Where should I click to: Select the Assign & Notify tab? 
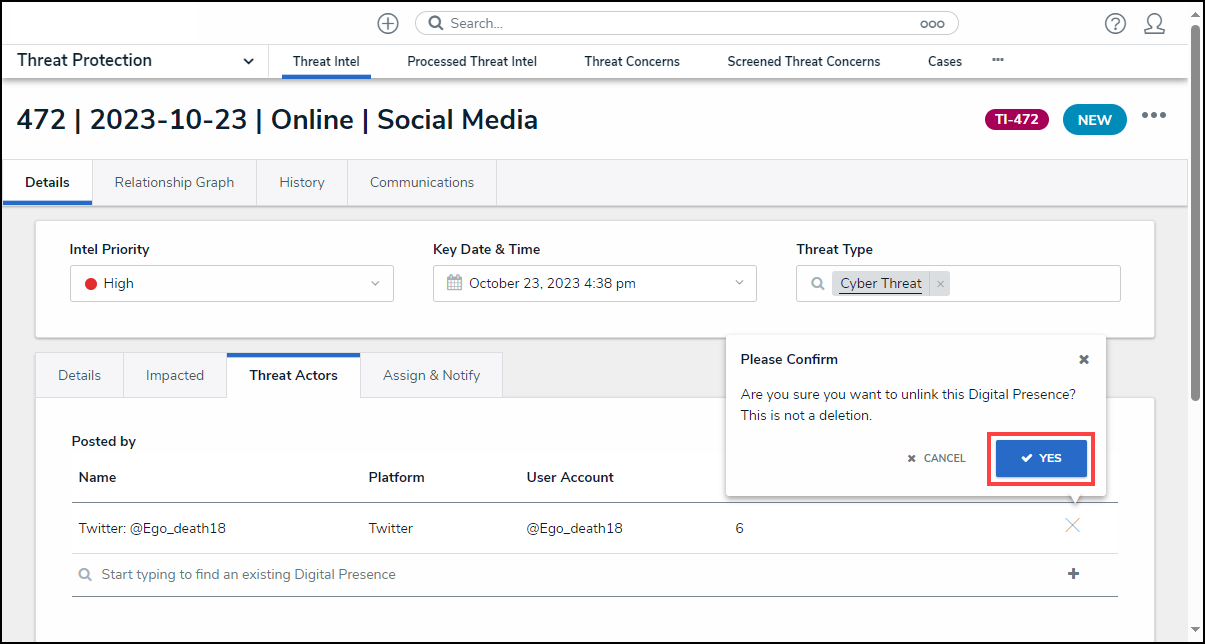(x=431, y=376)
